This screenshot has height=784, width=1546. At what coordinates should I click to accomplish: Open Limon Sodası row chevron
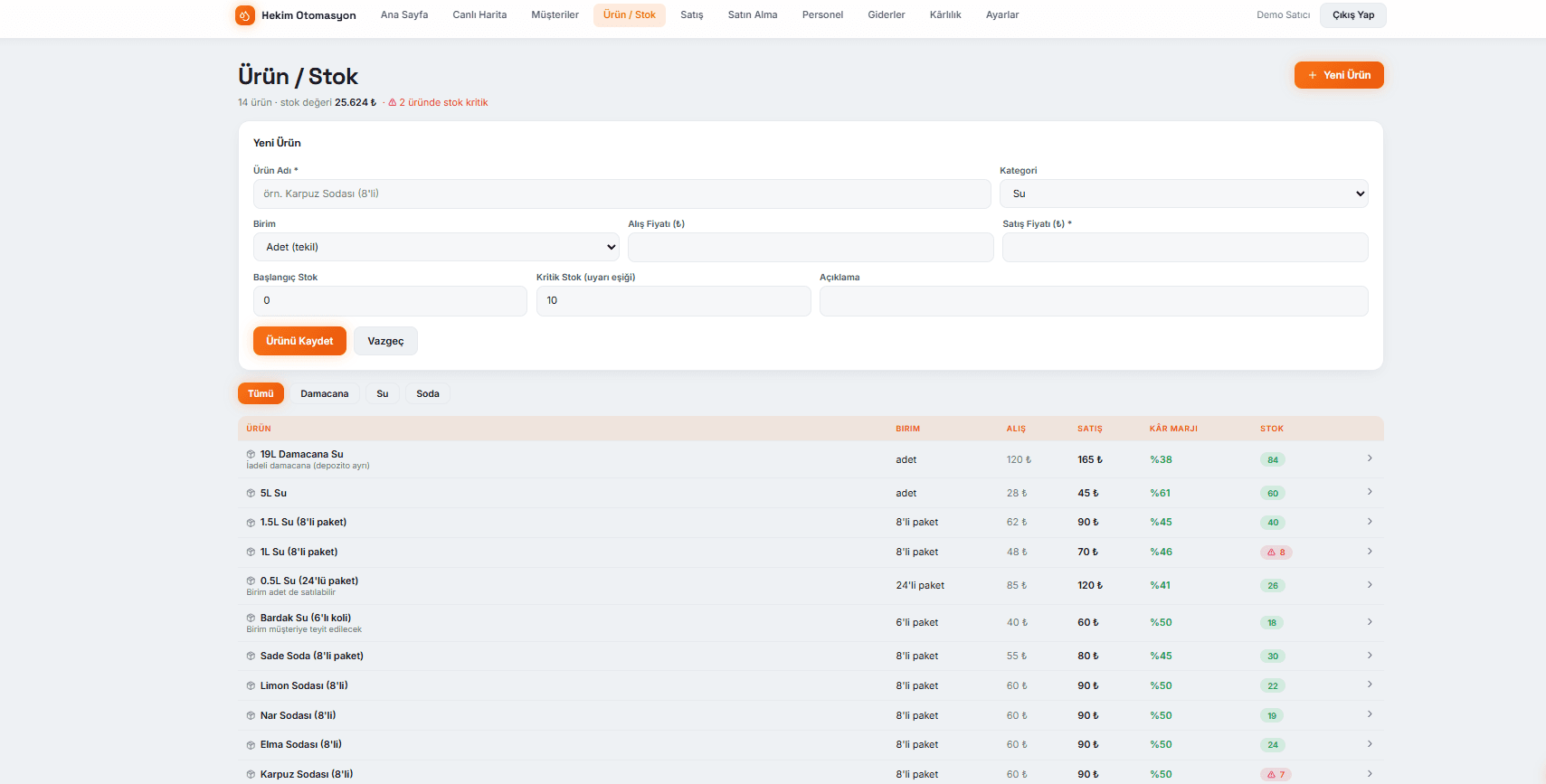(1370, 685)
